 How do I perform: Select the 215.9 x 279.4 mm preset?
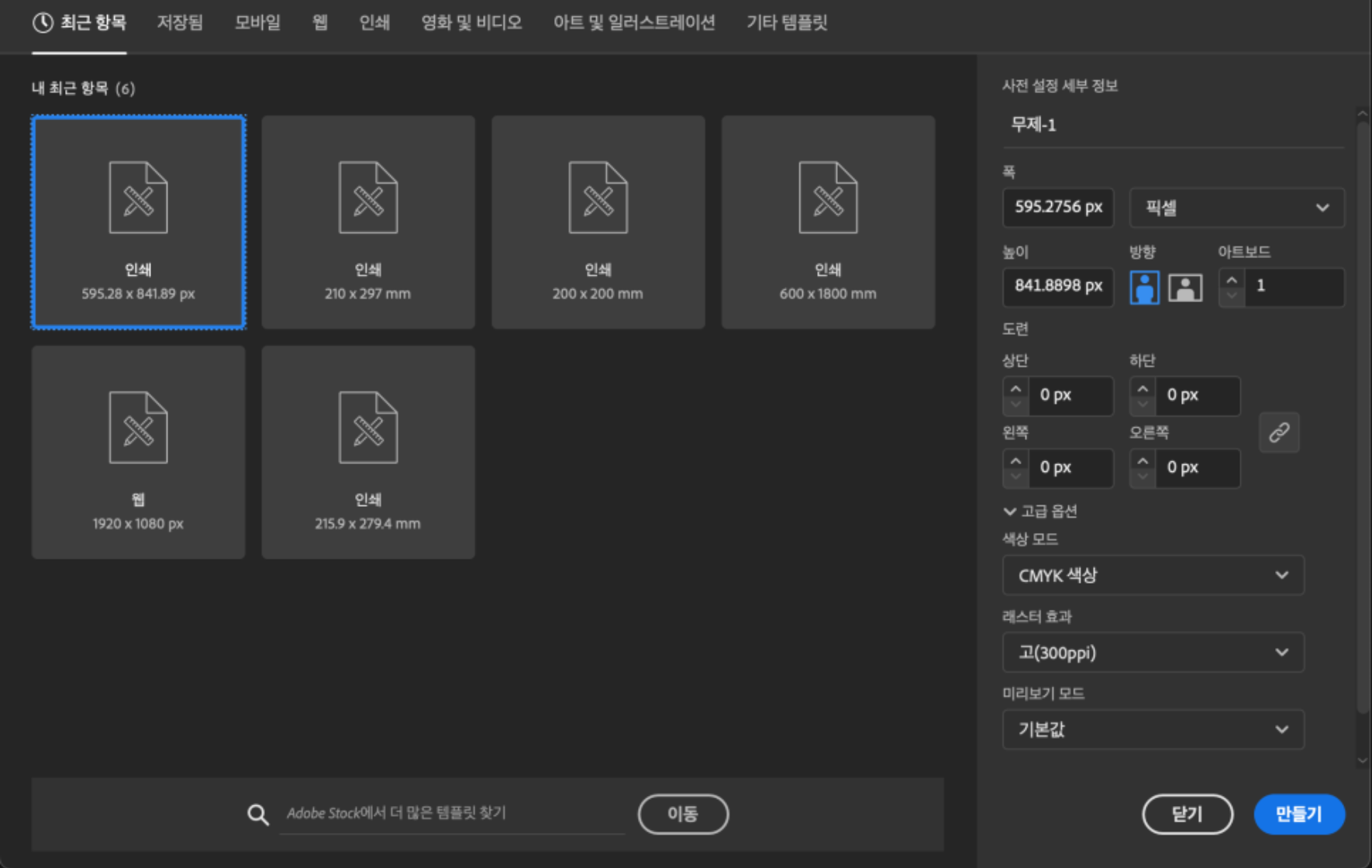(368, 453)
